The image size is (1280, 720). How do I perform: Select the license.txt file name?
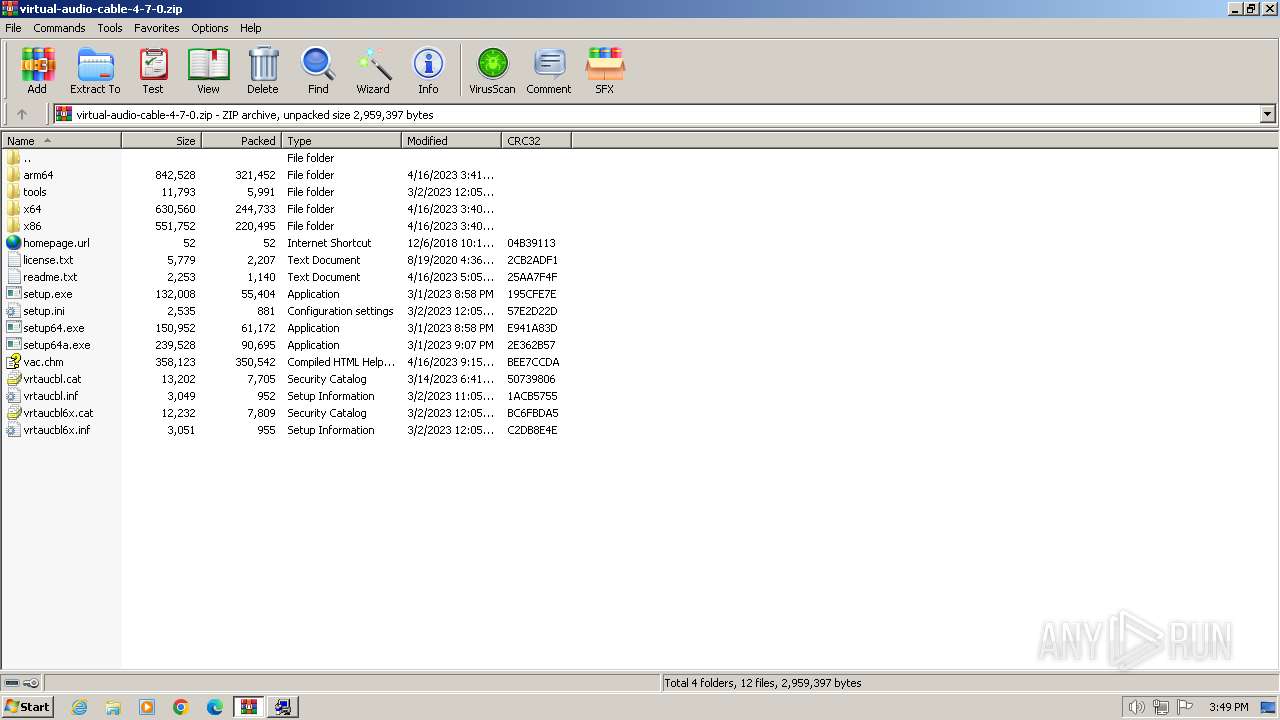[48, 260]
